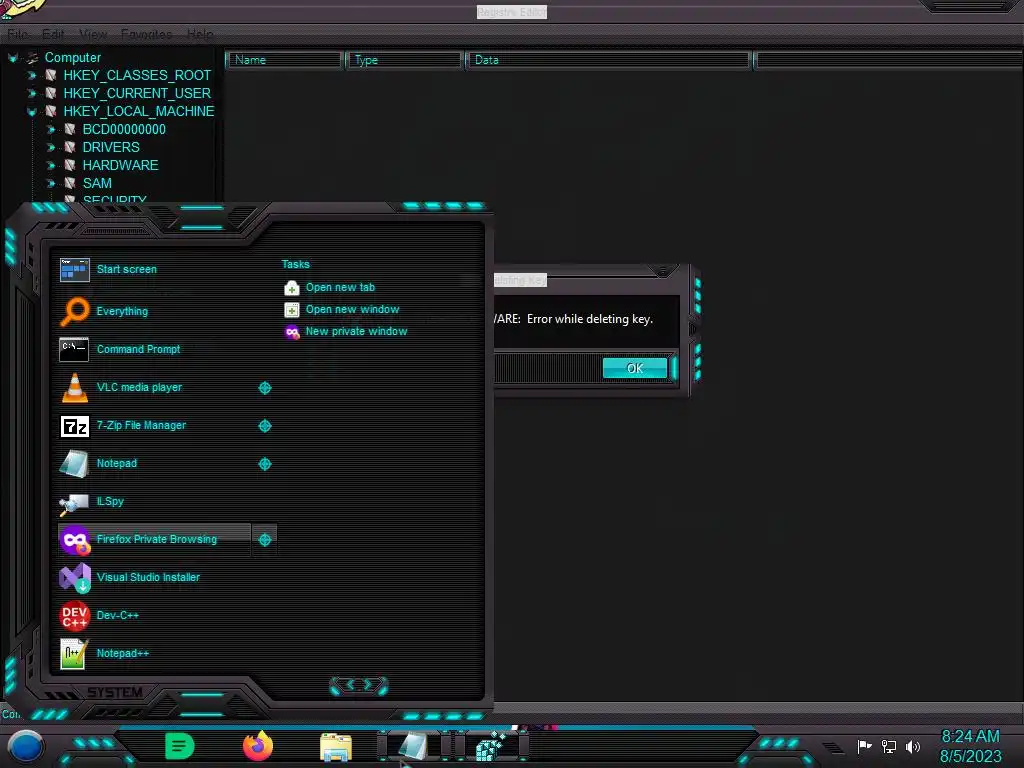Open the View menu
Viewport: 1024px width, 768px height.
tap(93, 34)
